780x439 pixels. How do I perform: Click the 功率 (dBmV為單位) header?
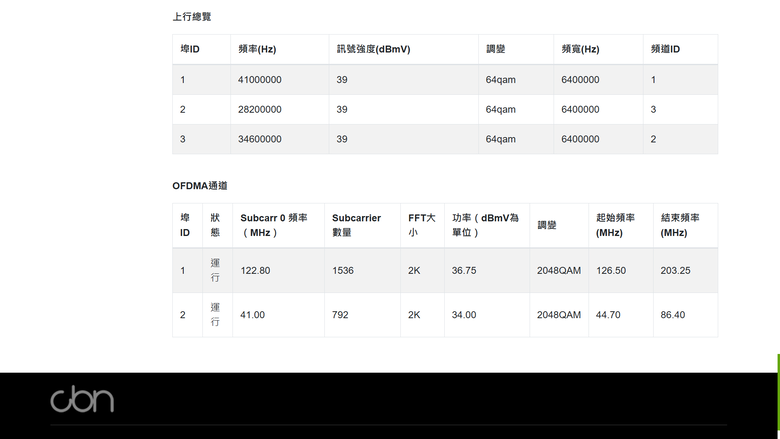[486, 225]
